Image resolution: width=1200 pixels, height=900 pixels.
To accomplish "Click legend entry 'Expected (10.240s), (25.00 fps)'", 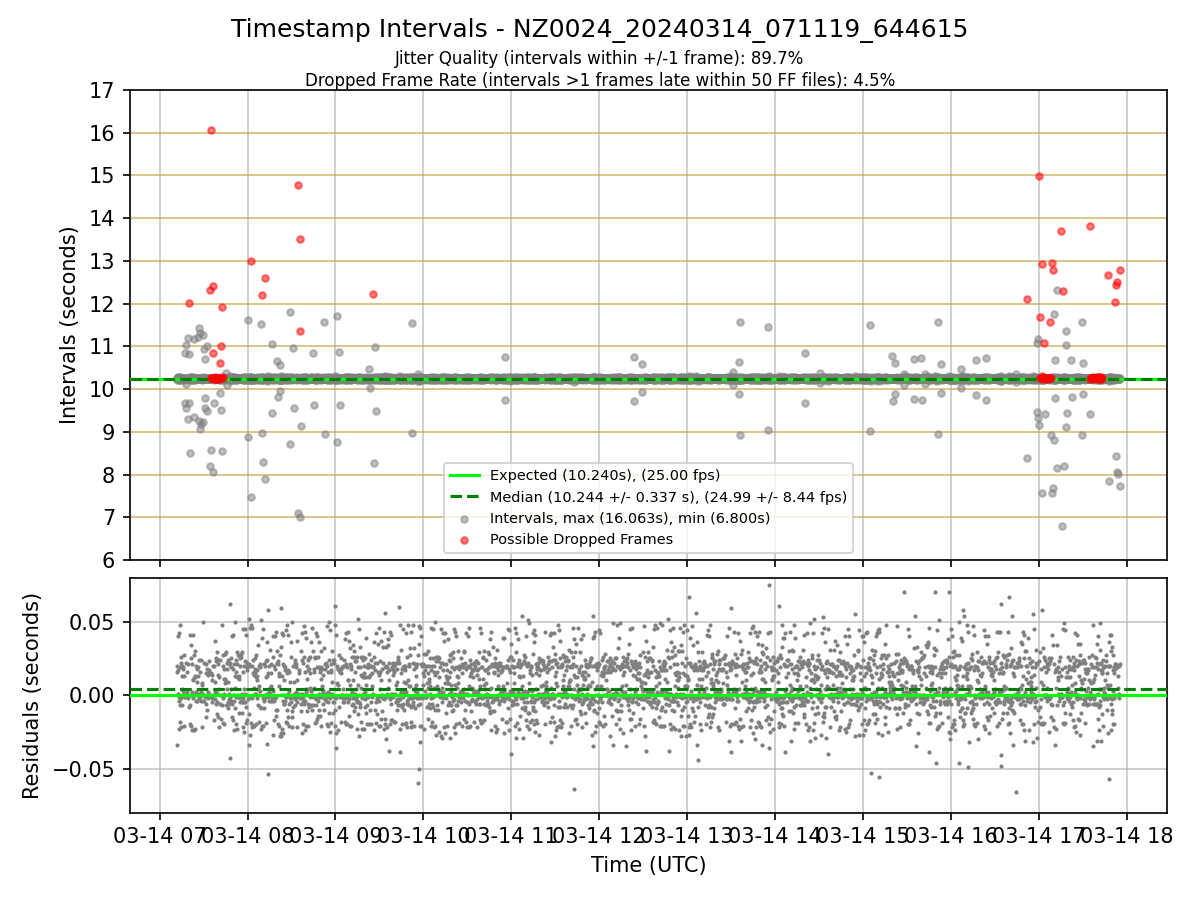I will tap(604, 475).
